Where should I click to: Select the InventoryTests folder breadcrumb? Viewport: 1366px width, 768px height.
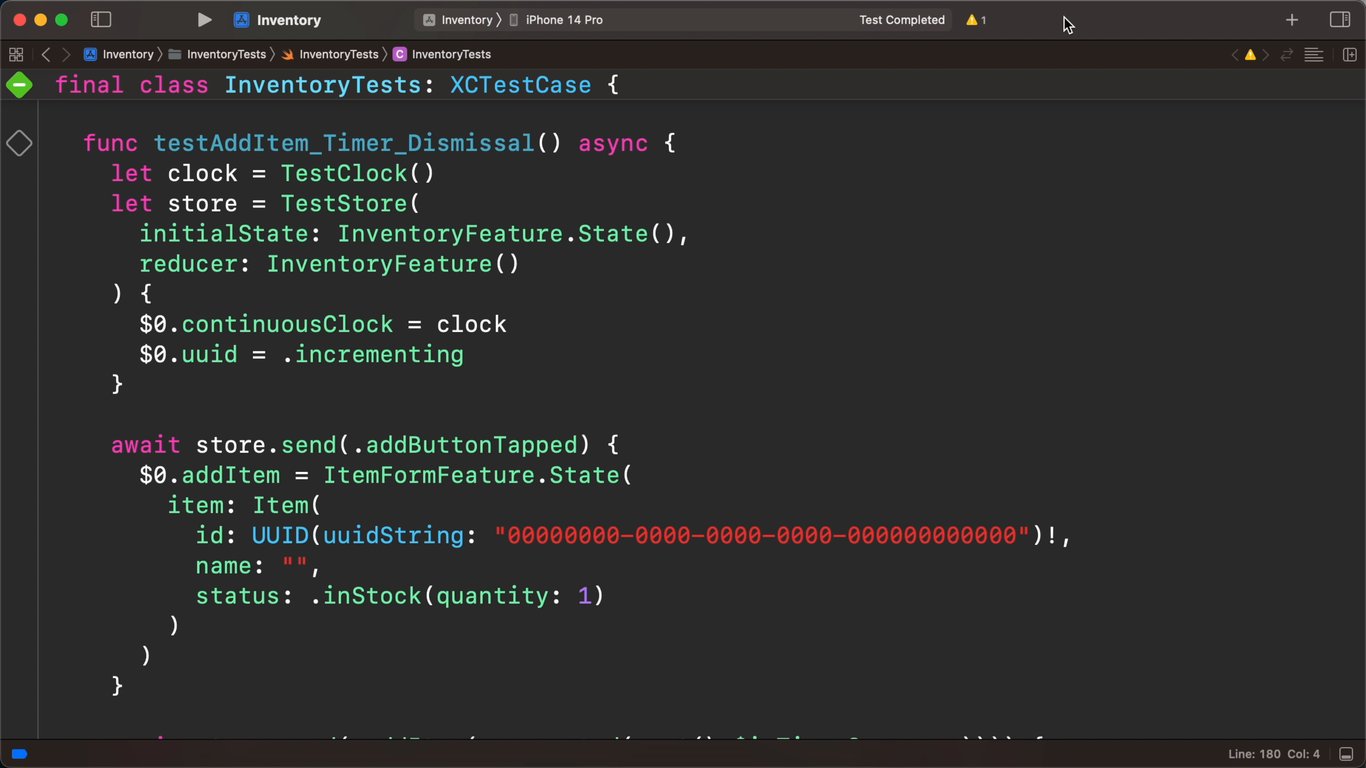click(x=226, y=55)
